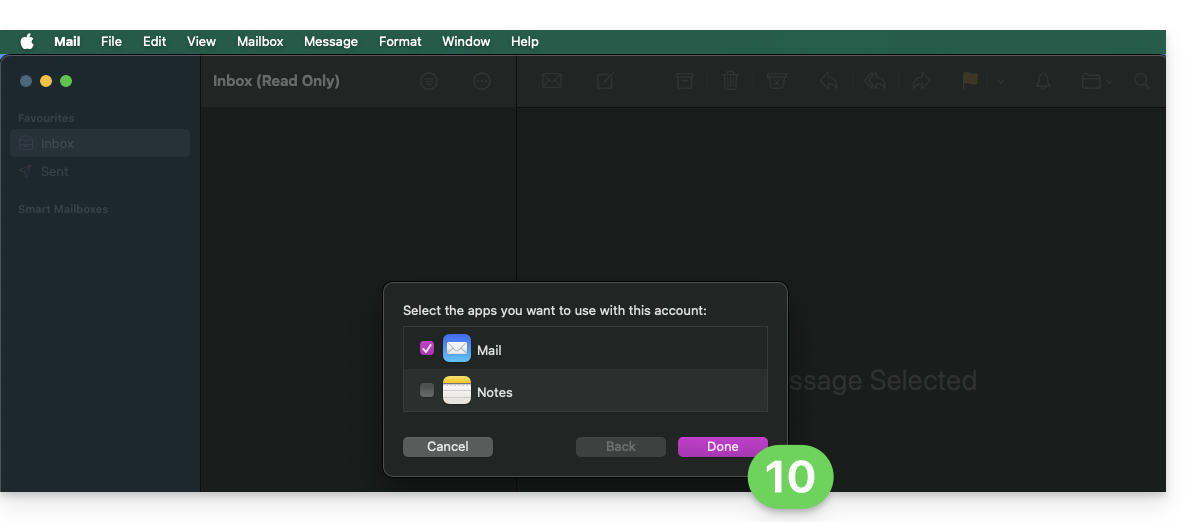Screen dimensions: 1196x522
Task: Click the Delete trash can icon
Action: [x=730, y=81]
